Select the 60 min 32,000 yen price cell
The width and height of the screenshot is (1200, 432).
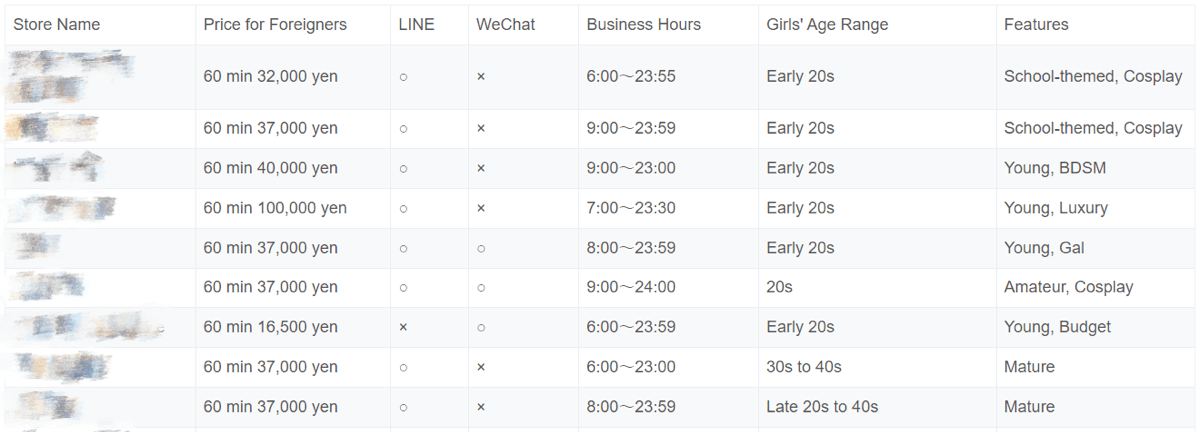click(270, 77)
